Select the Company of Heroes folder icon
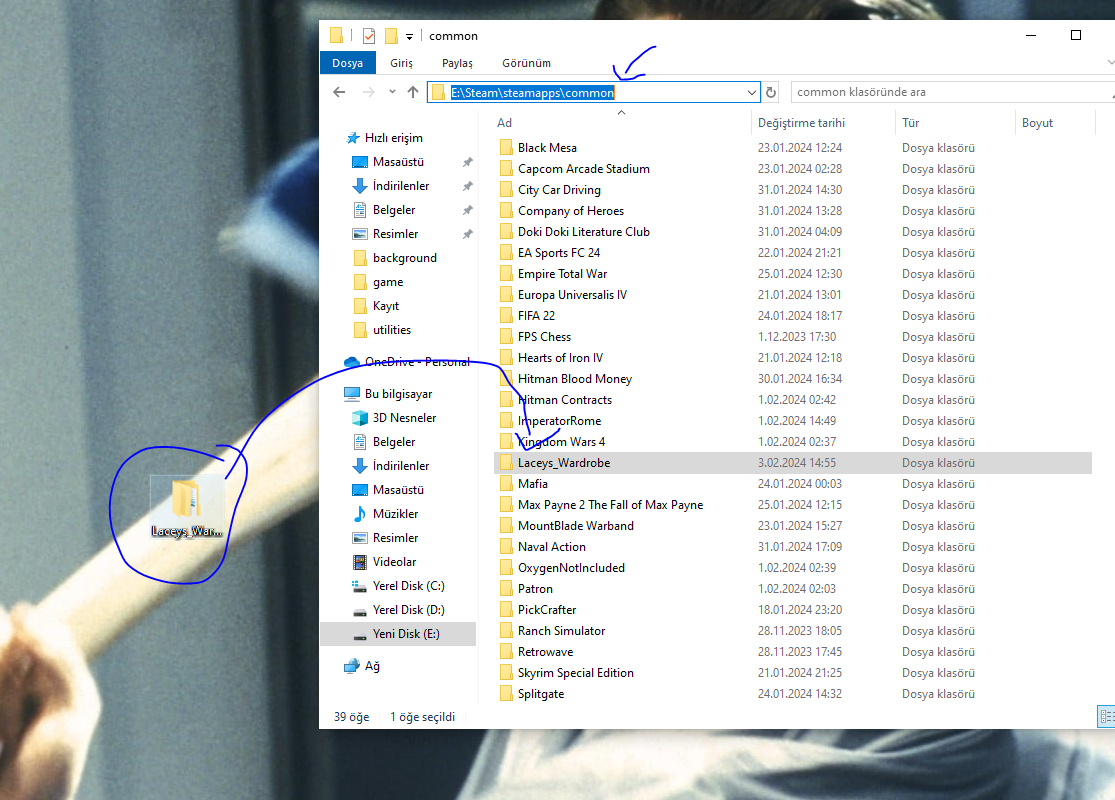Viewport: 1115px width, 800px height. pyautogui.click(x=506, y=210)
